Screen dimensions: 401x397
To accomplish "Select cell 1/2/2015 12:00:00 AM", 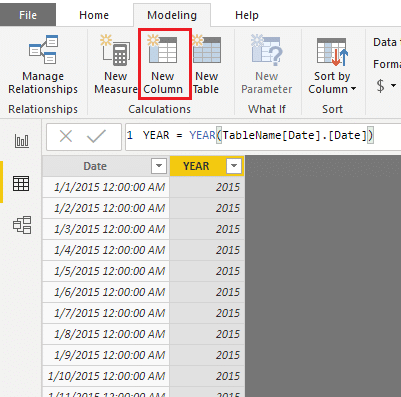I will pyautogui.click(x=106, y=208).
